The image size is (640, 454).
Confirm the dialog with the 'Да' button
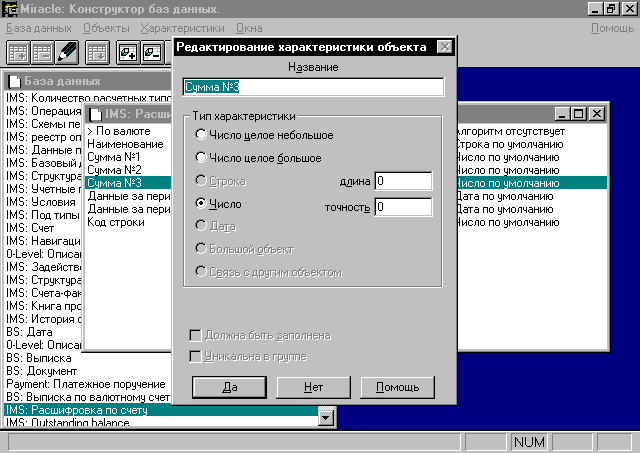(229, 387)
